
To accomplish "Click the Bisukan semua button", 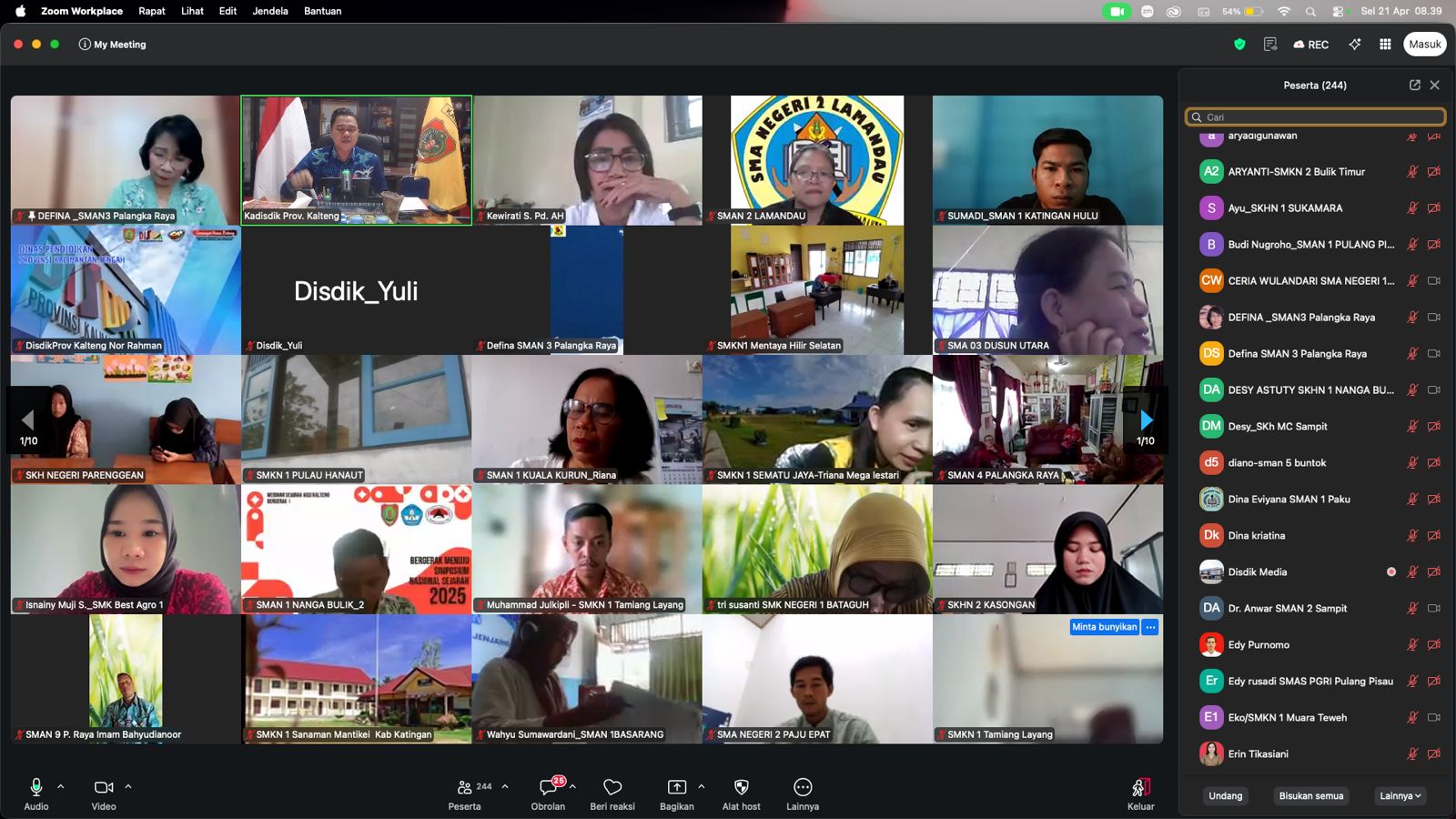I will [x=1310, y=795].
